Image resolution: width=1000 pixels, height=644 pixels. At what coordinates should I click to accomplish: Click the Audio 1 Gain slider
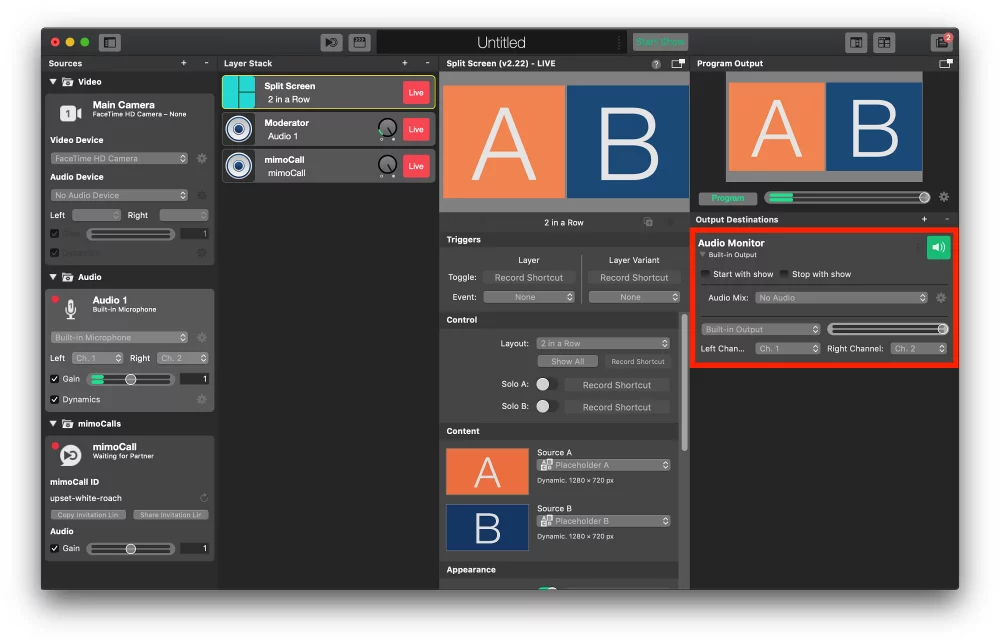click(131, 379)
